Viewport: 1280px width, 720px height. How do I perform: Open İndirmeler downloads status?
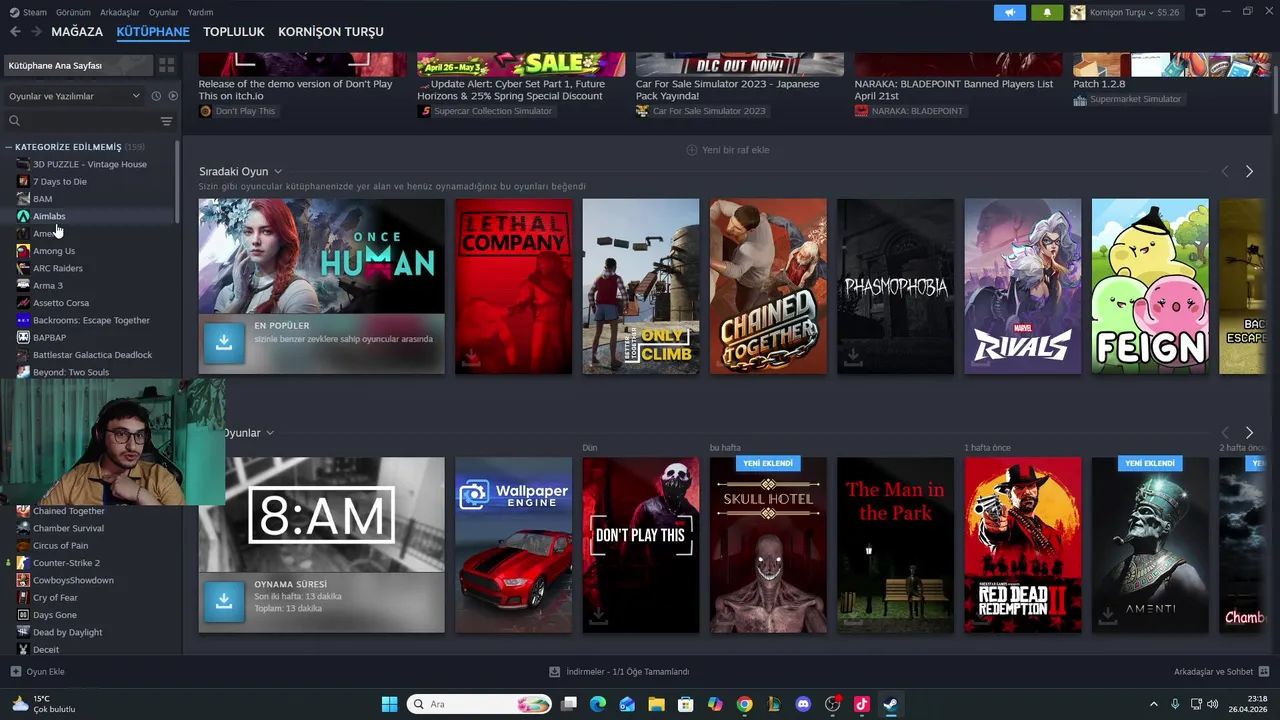click(619, 672)
